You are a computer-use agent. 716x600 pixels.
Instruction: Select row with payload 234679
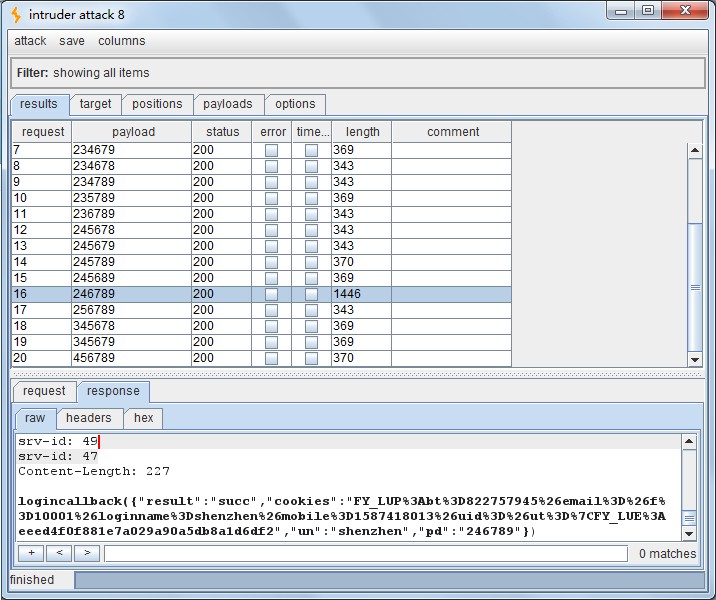click(x=261, y=150)
